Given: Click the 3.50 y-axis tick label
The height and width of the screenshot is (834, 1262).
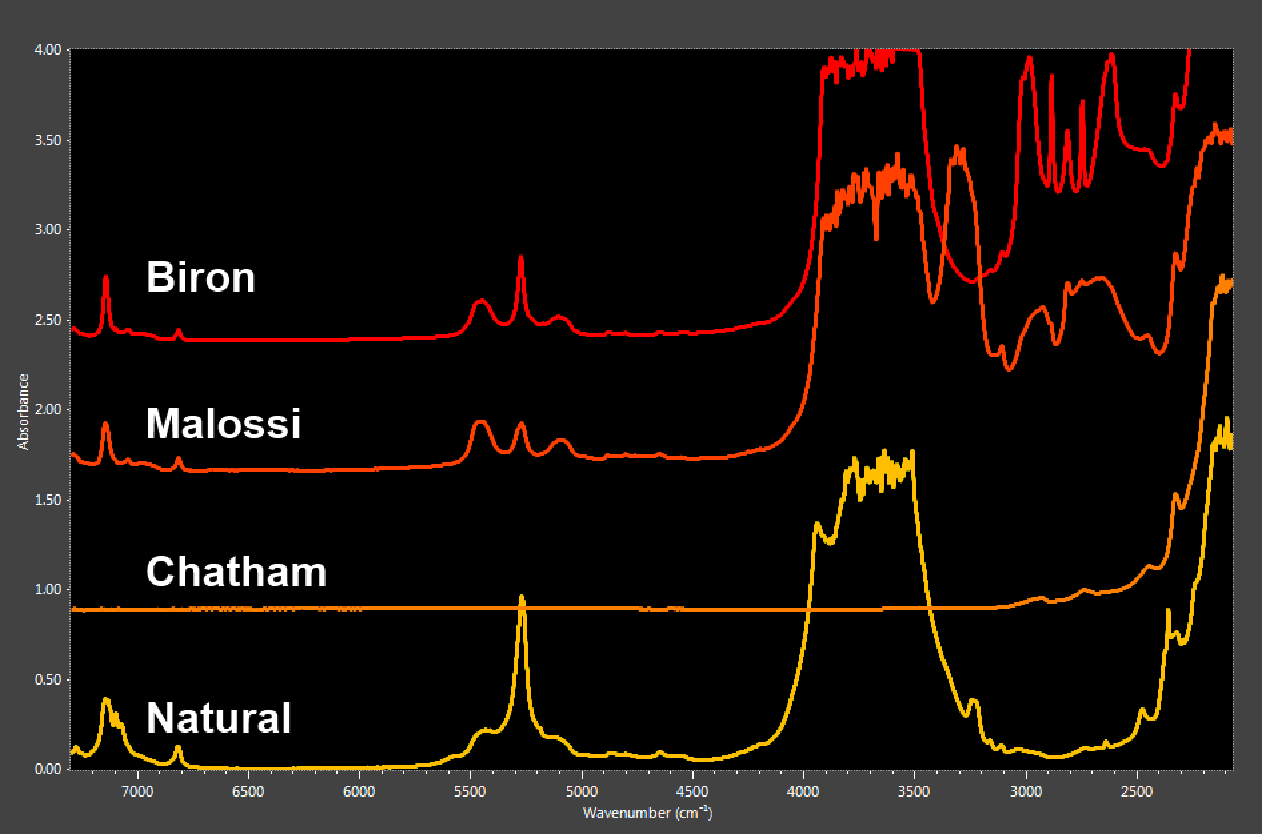Looking at the screenshot, I should click(48, 140).
